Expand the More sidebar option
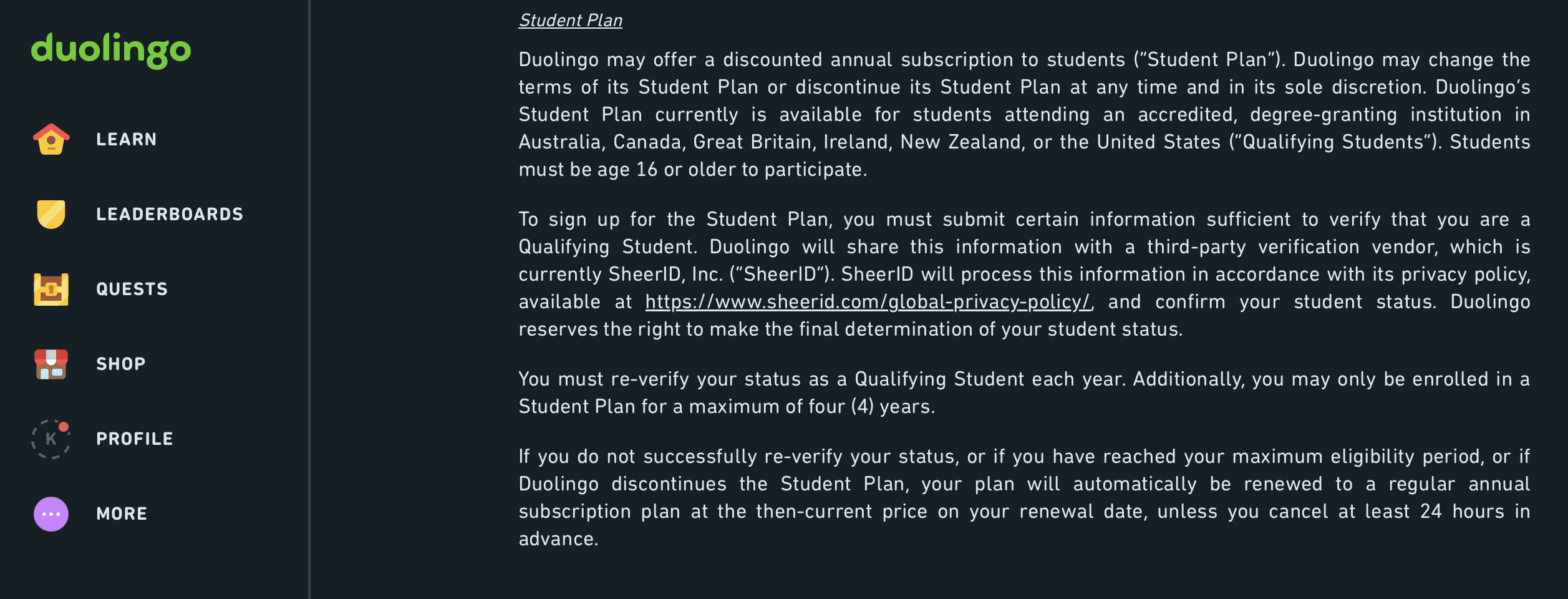 click(121, 513)
